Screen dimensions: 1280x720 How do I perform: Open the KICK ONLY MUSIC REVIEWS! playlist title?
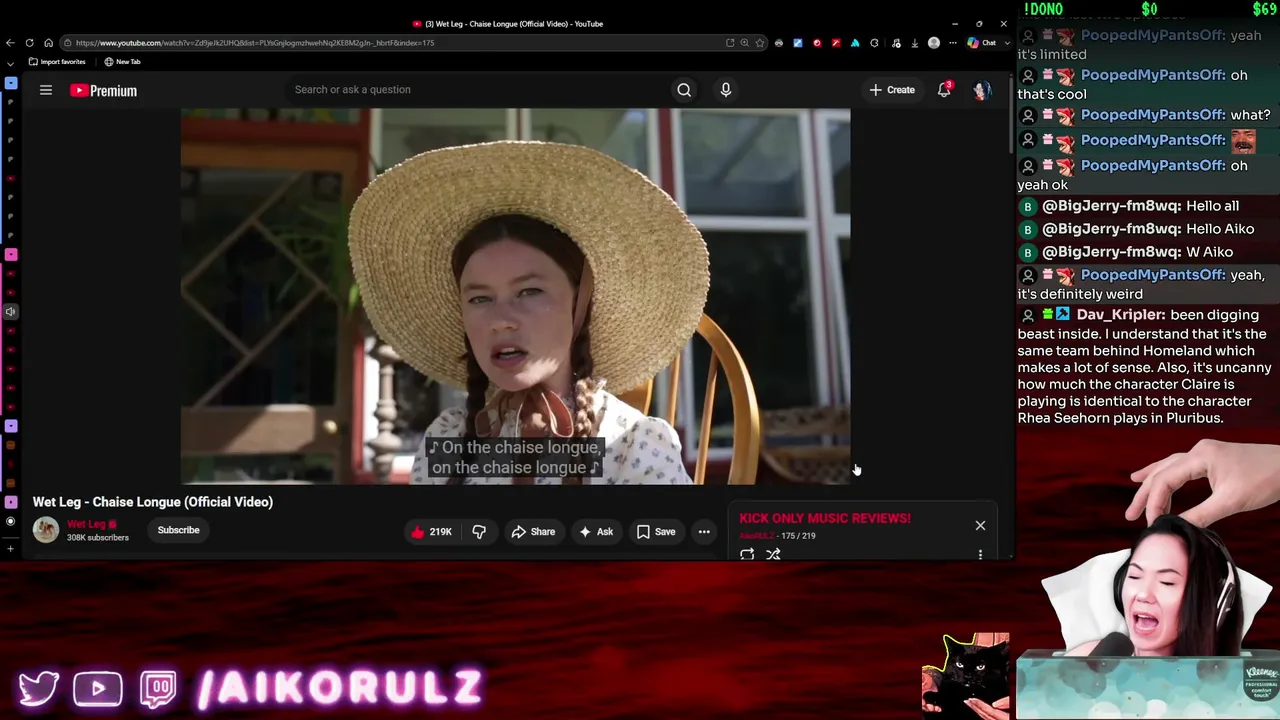click(825, 518)
